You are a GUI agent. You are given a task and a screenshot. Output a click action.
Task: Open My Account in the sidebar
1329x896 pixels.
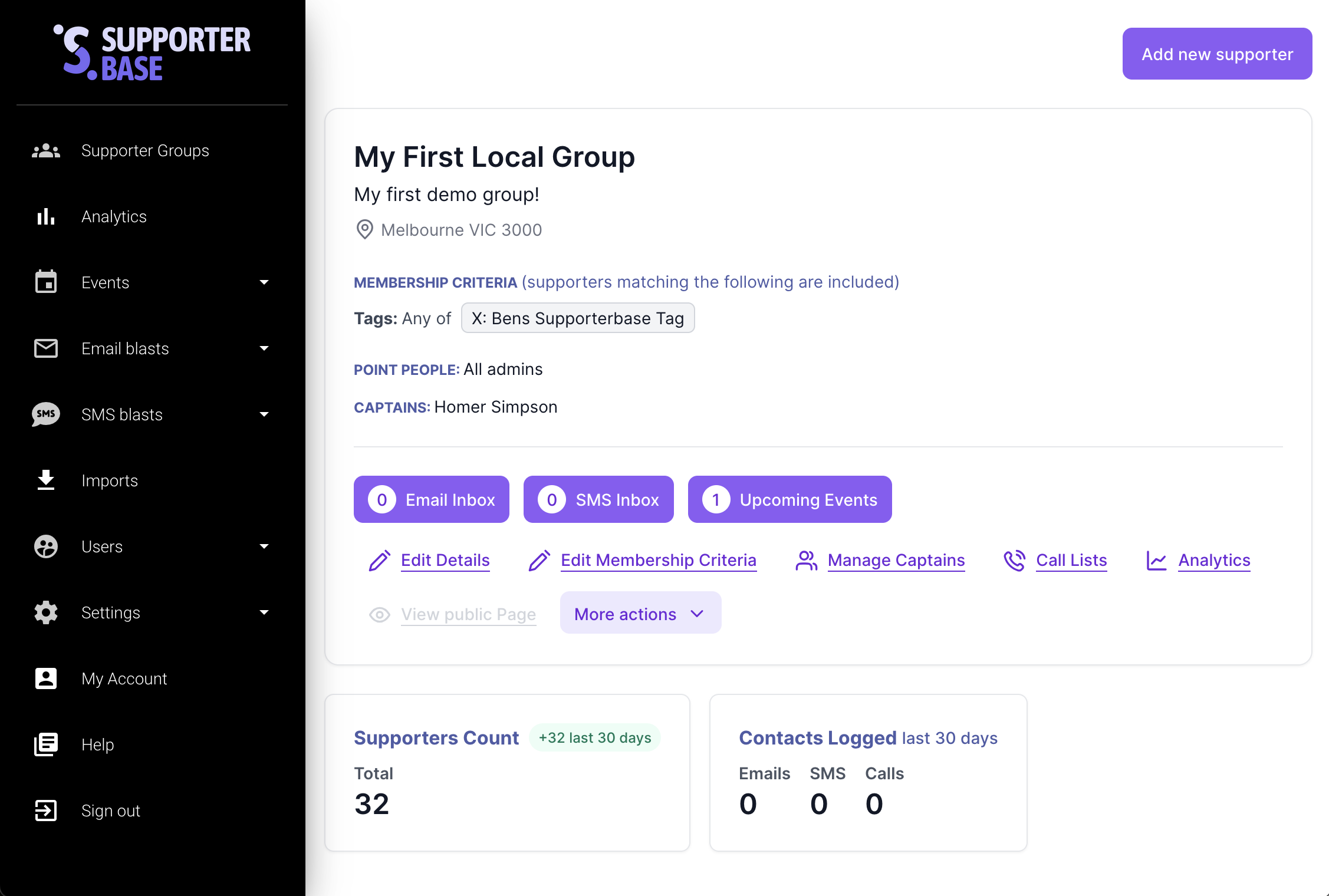tap(152, 678)
